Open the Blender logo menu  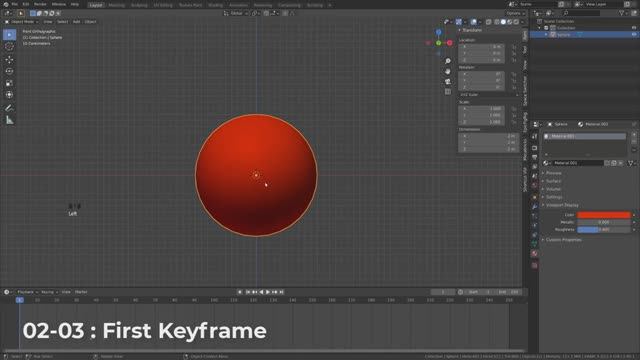pyautogui.click(x=6, y=4)
